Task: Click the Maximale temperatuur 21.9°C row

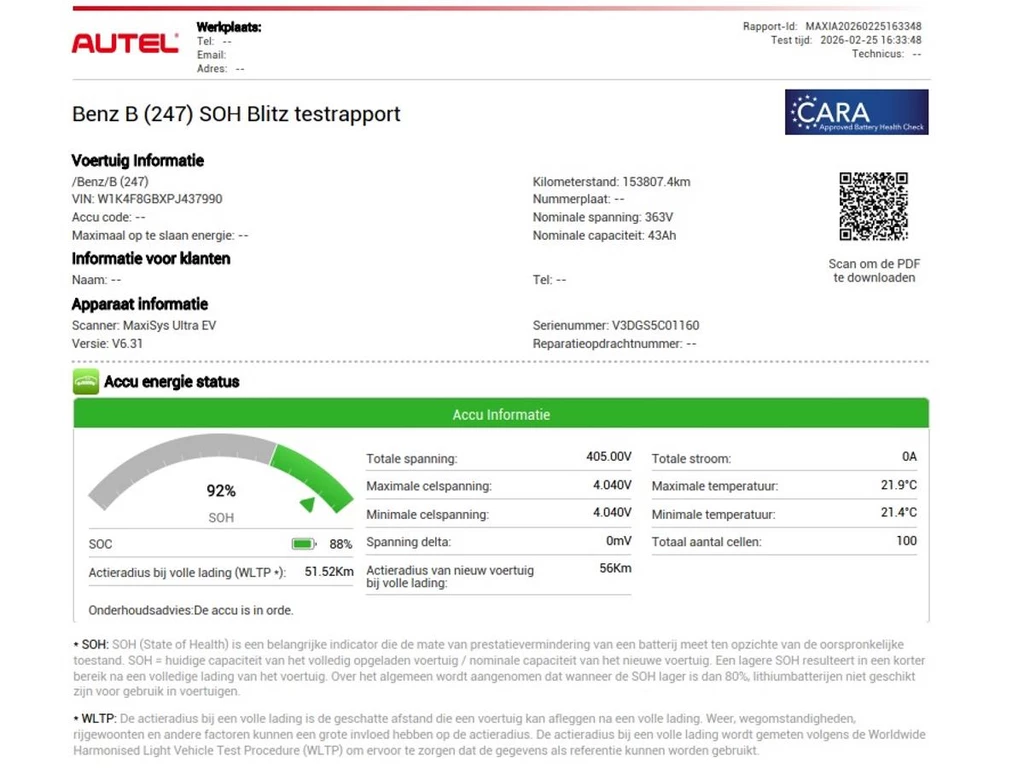Action: click(784, 486)
